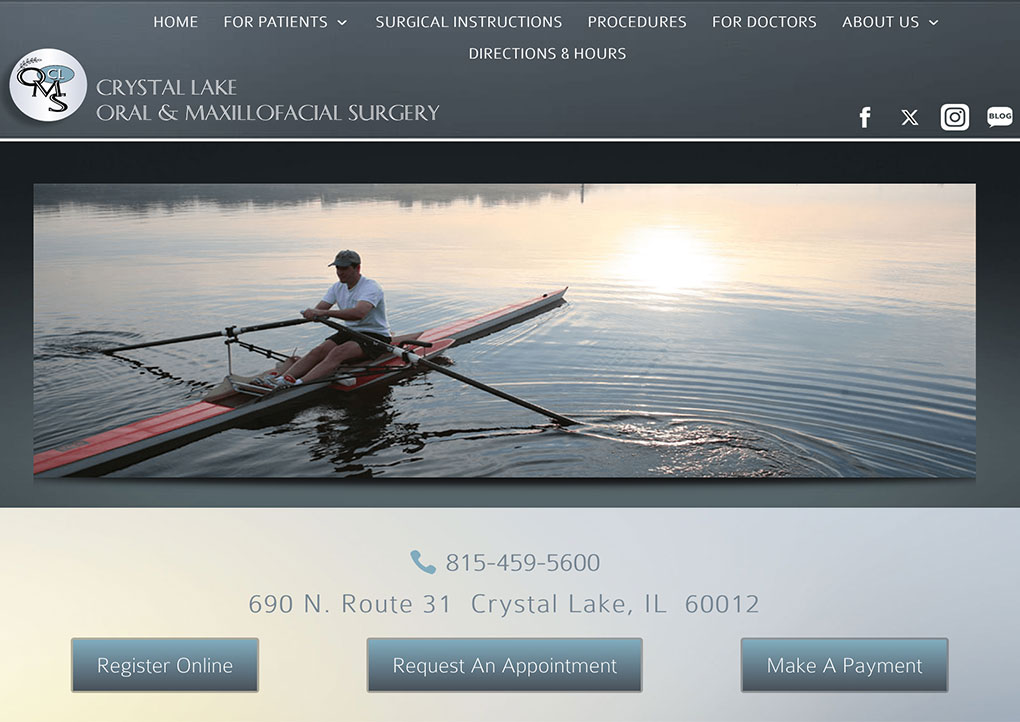Open the Instagram social icon
The width and height of the screenshot is (1020, 722).
click(954, 117)
